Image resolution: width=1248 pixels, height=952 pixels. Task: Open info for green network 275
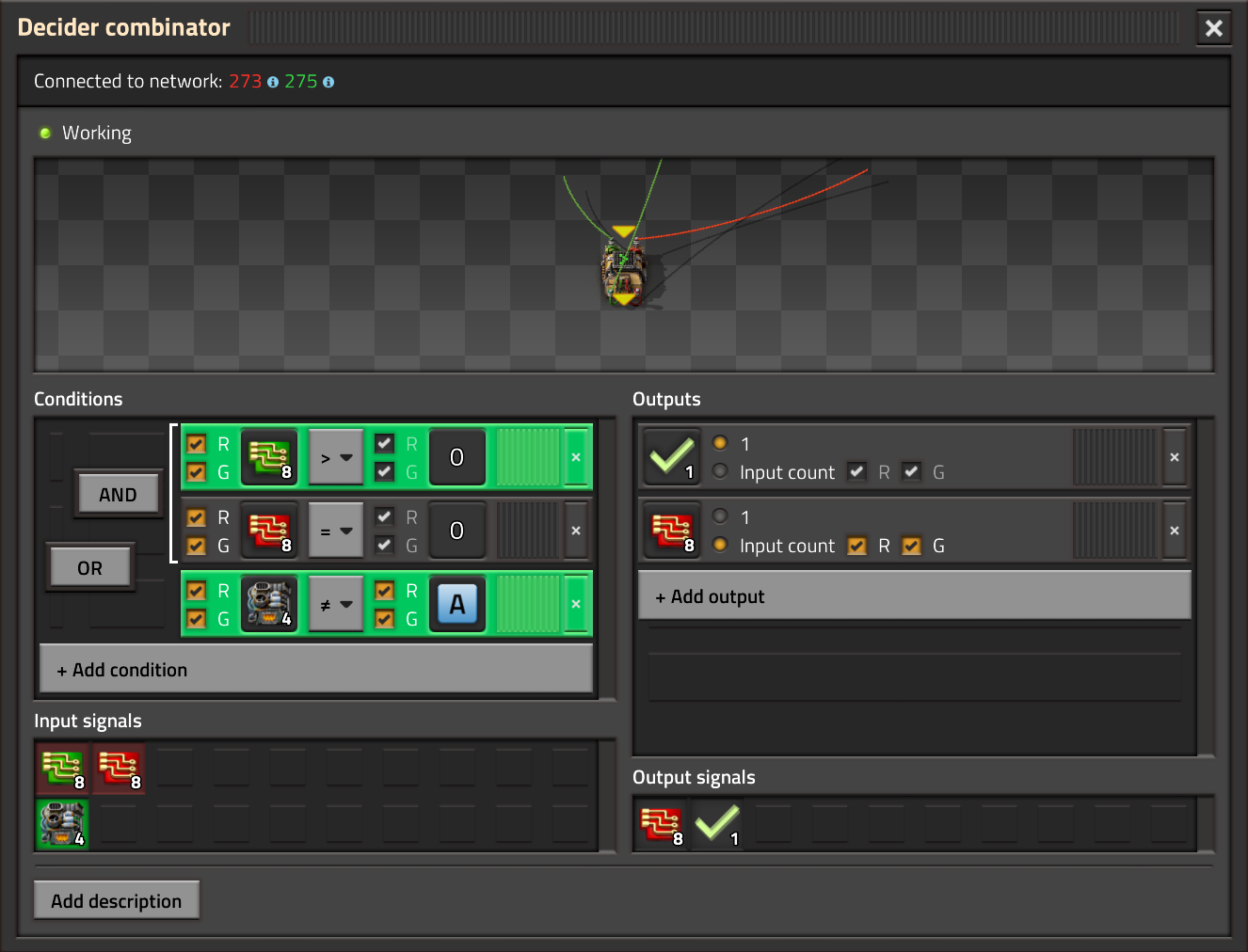click(328, 82)
